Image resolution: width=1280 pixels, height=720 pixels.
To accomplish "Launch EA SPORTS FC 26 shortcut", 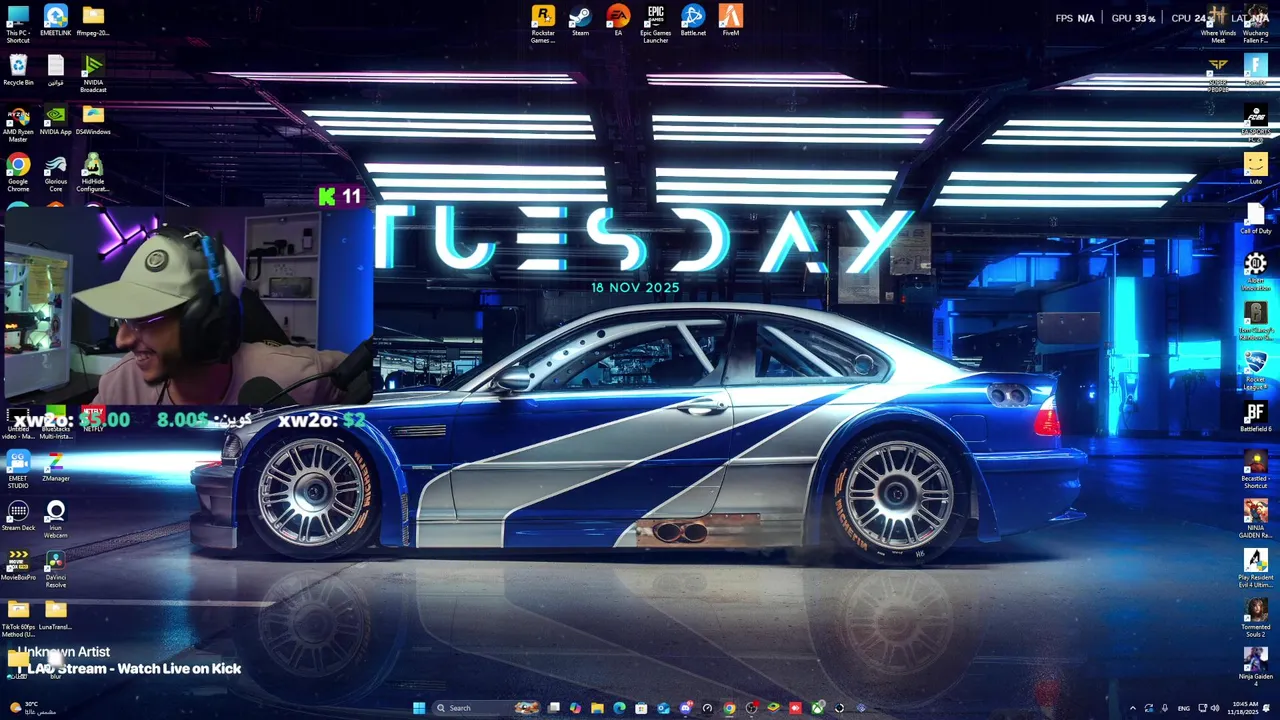I will click(x=1255, y=124).
